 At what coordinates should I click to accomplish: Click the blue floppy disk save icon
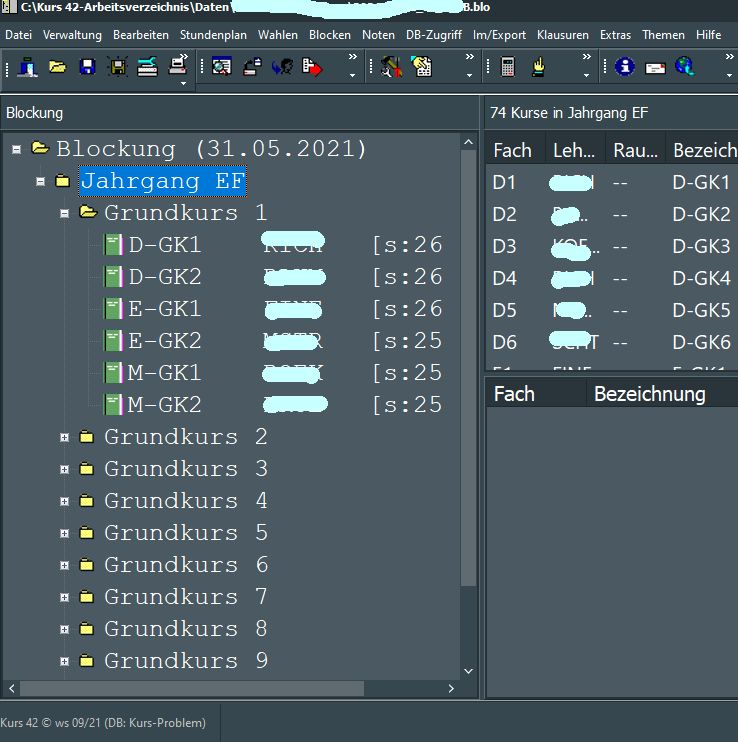(87, 67)
